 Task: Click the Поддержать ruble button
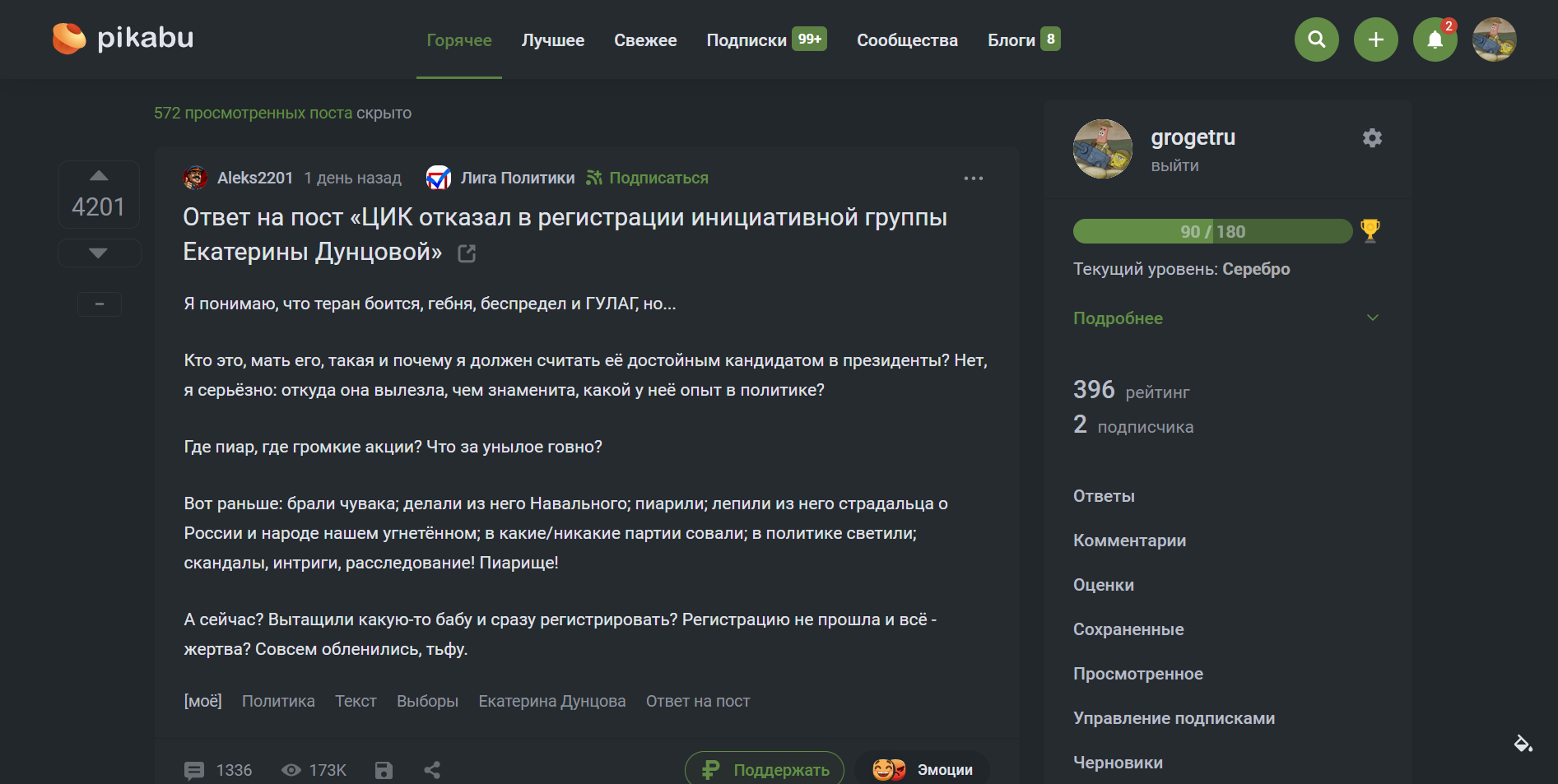click(x=765, y=769)
